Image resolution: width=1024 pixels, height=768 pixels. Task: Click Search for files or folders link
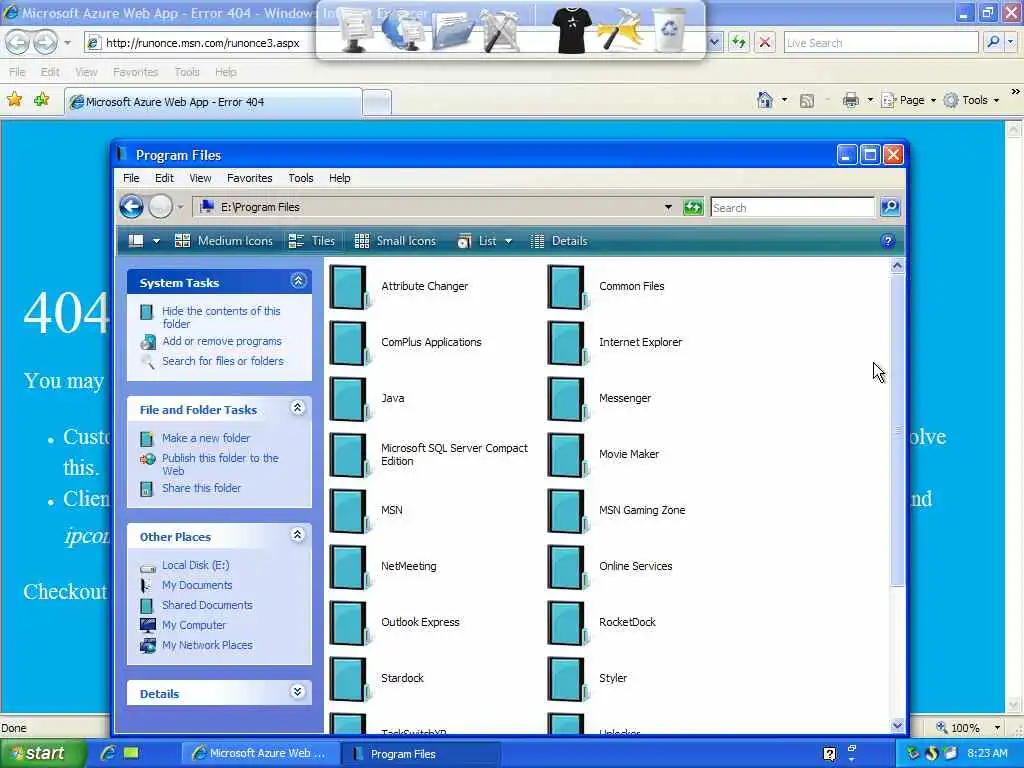223,361
